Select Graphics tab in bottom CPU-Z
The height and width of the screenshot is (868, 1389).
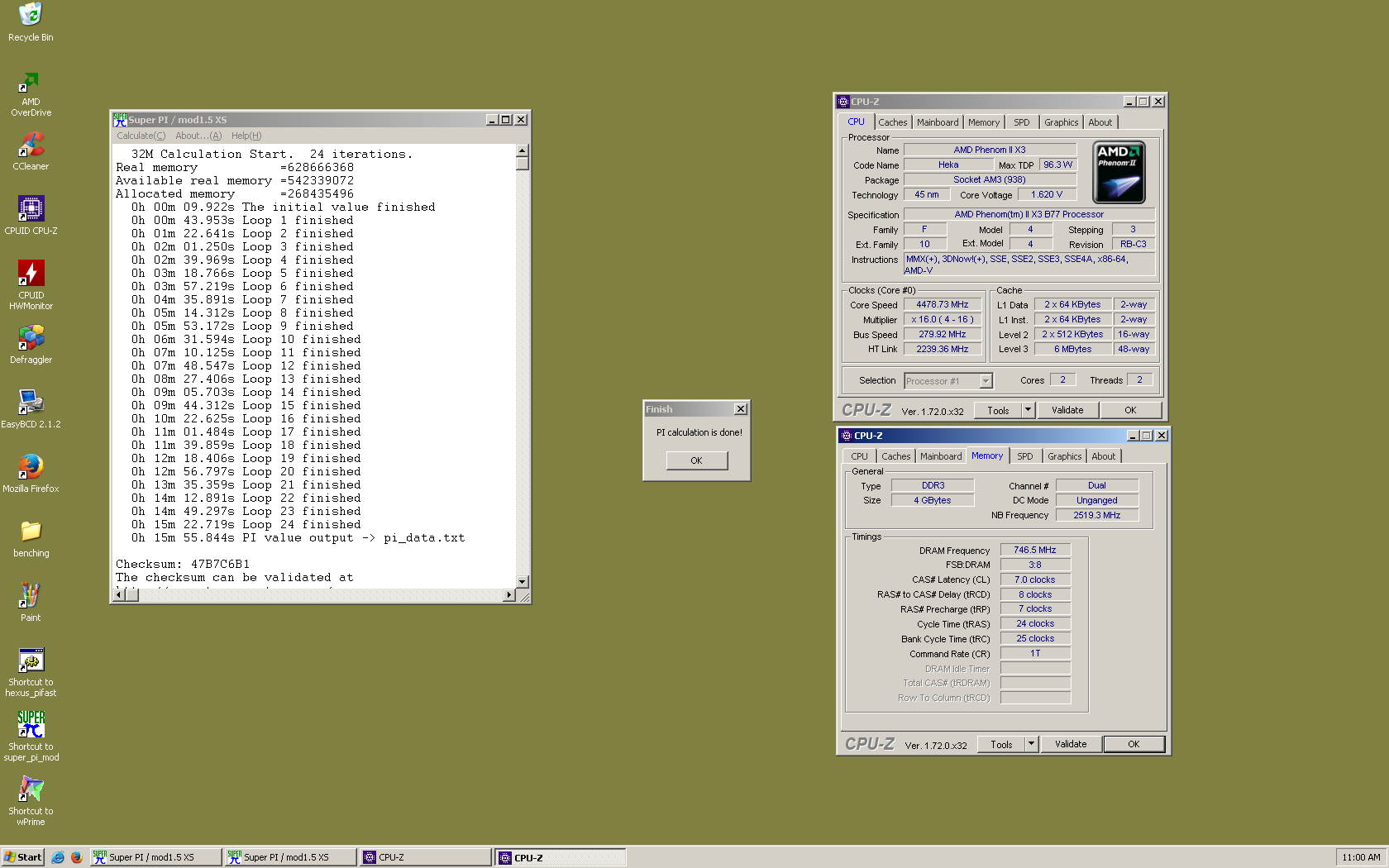point(1064,456)
